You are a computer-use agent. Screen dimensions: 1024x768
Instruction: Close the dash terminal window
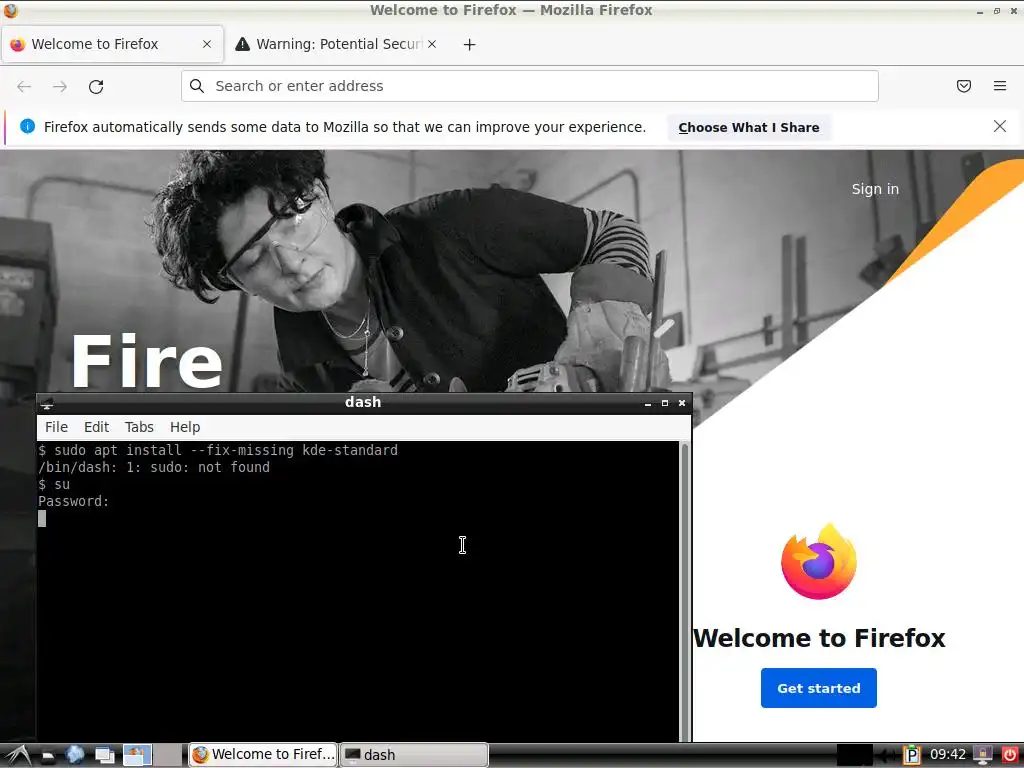(682, 404)
